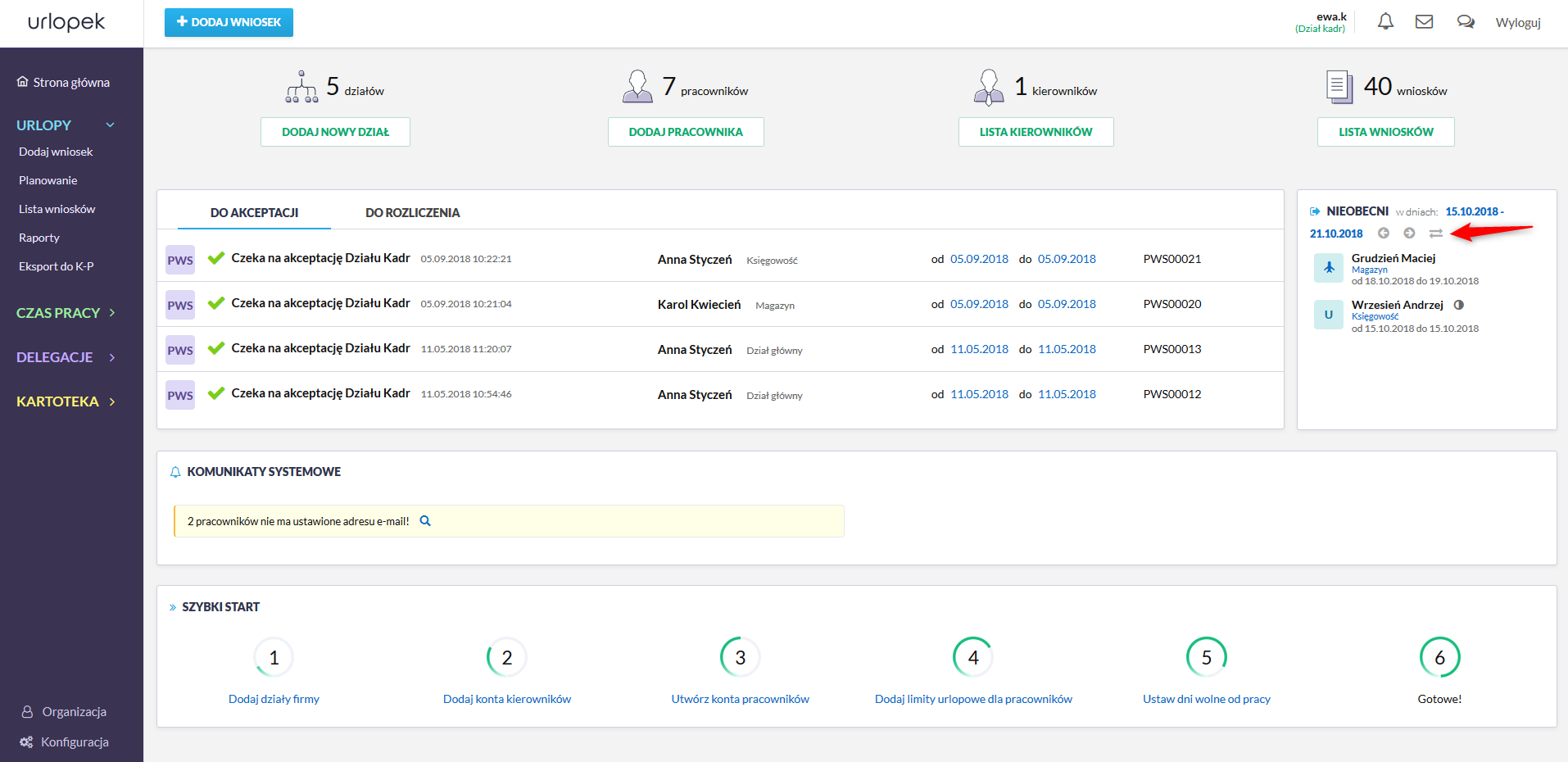1568x762 pixels.
Task: Open the chat messages icon
Action: pyautogui.click(x=1466, y=22)
